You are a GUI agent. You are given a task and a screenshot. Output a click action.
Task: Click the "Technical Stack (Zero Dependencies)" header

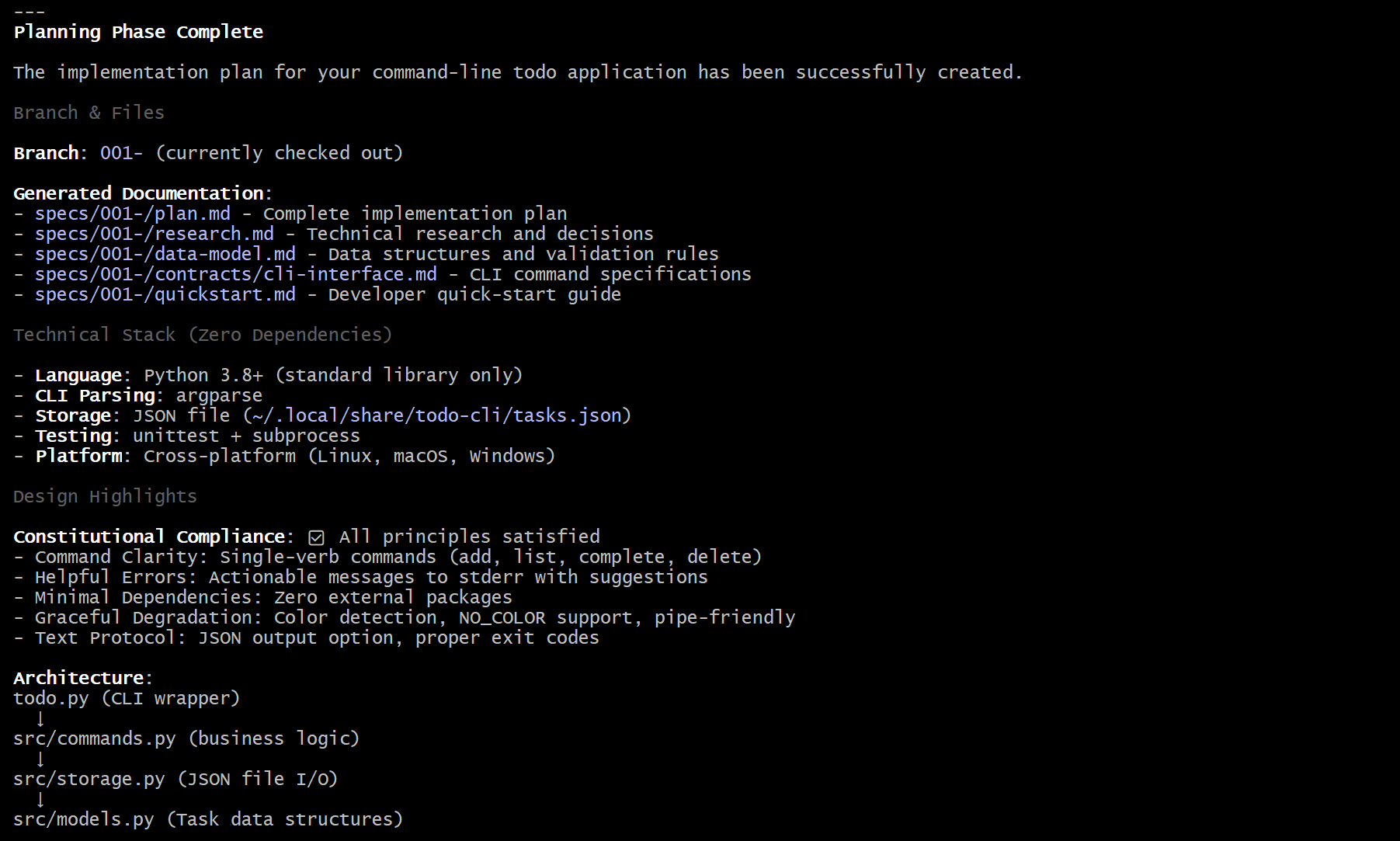pyautogui.click(x=202, y=335)
